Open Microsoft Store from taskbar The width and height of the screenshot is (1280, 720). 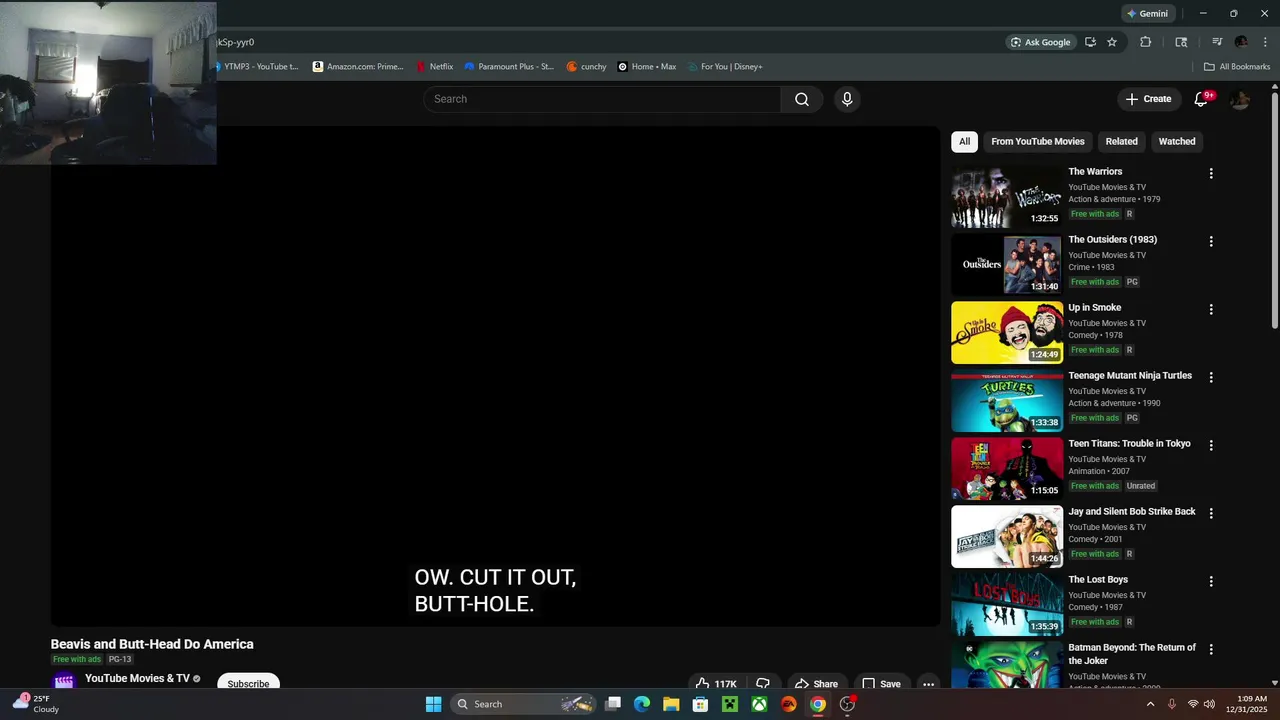tap(701, 704)
